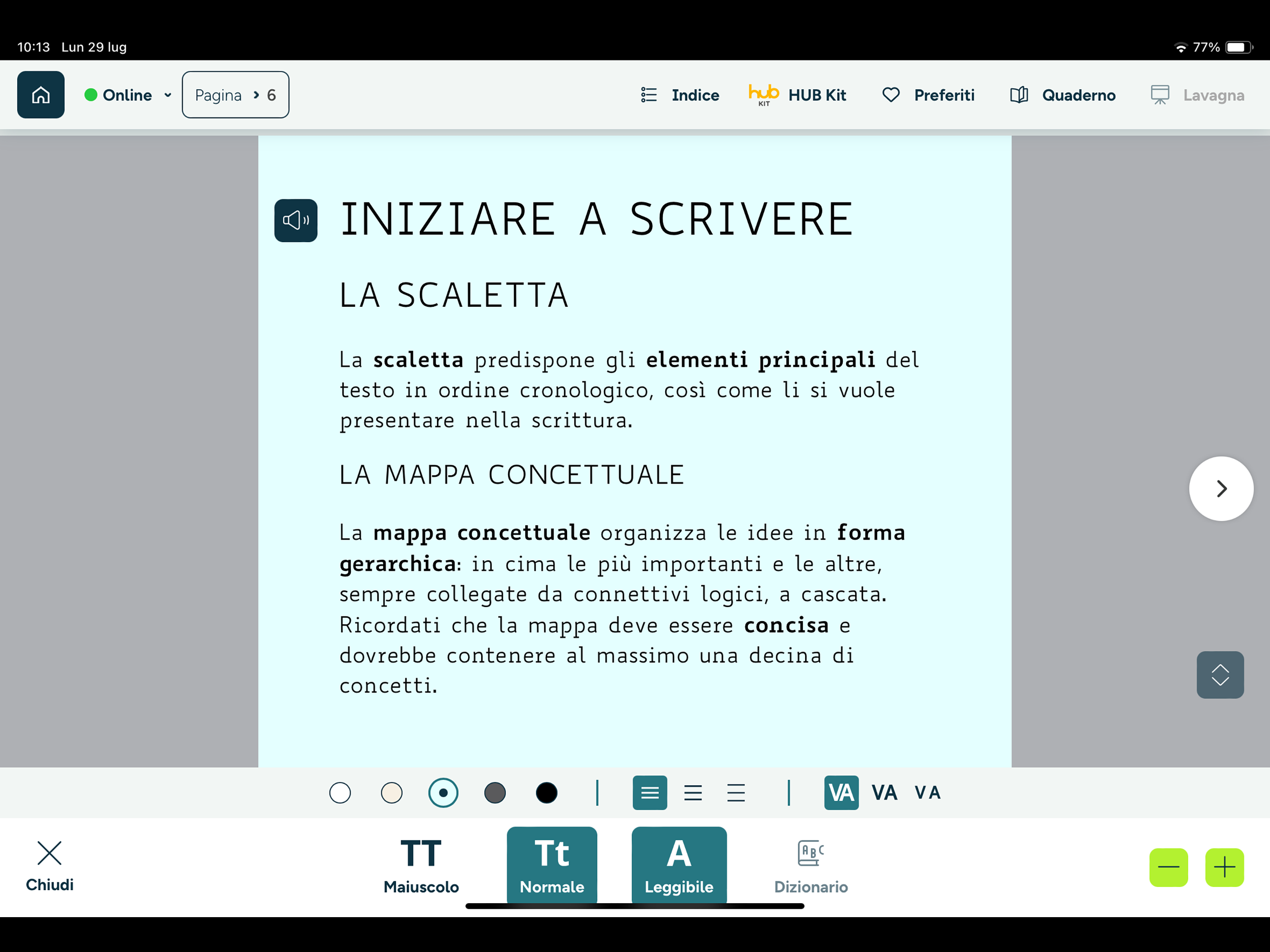Tap the heading LA SCALETTA
The image size is (1270, 952).
pyautogui.click(x=454, y=295)
